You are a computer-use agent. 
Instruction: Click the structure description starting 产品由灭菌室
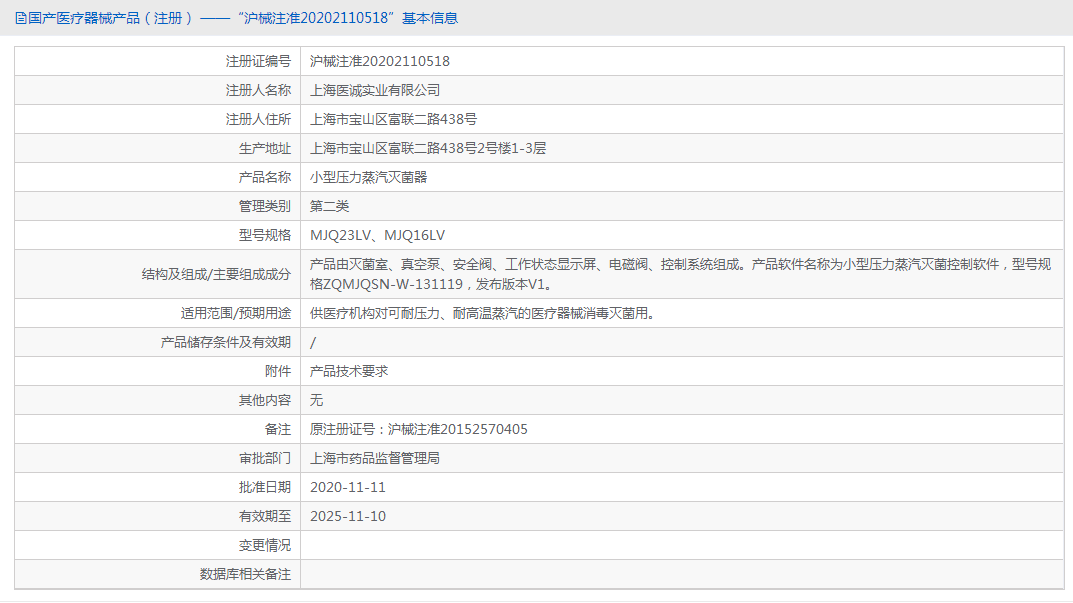pyautogui.click(x=680, y=274)
